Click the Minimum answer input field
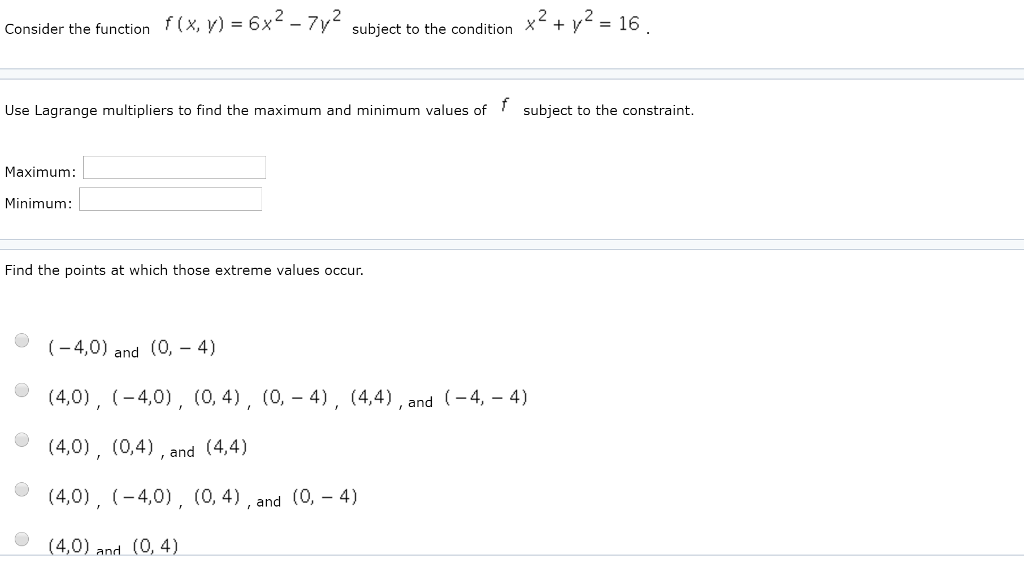This screenshot has height=563, width=1024. (170, 199)
